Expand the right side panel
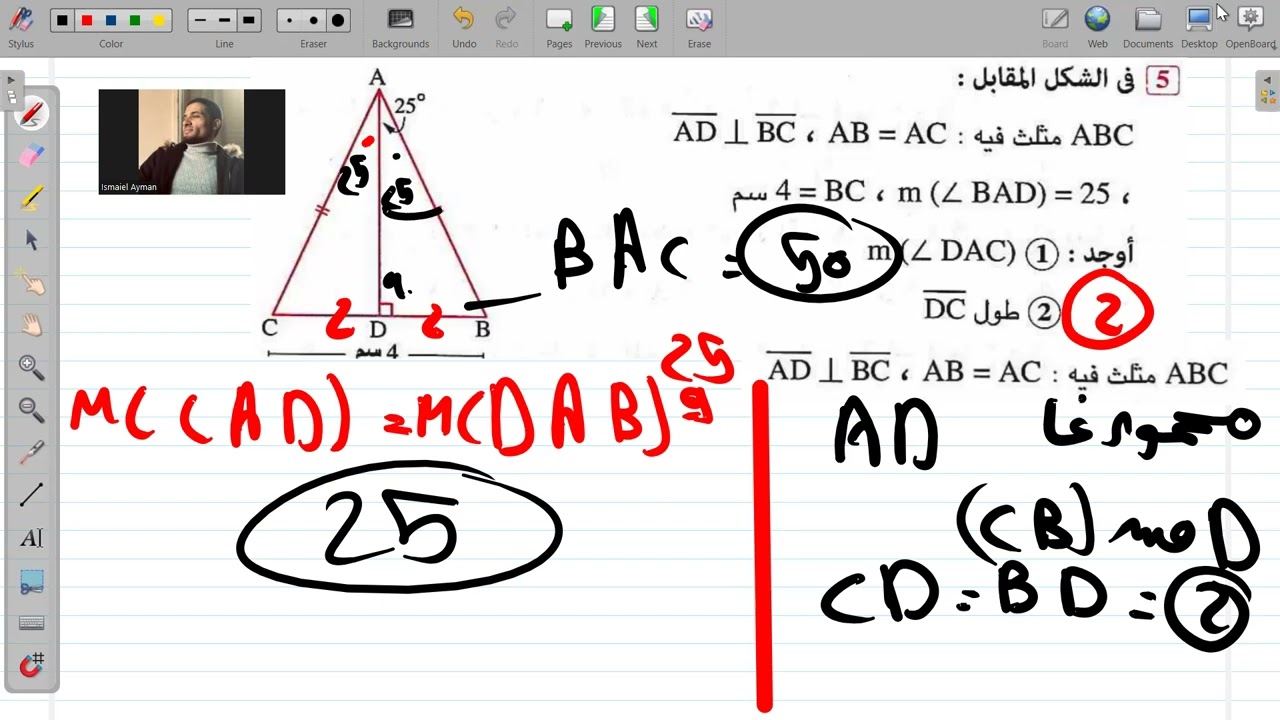The width and height of the screenshot is (1280, 720). 1269,89
